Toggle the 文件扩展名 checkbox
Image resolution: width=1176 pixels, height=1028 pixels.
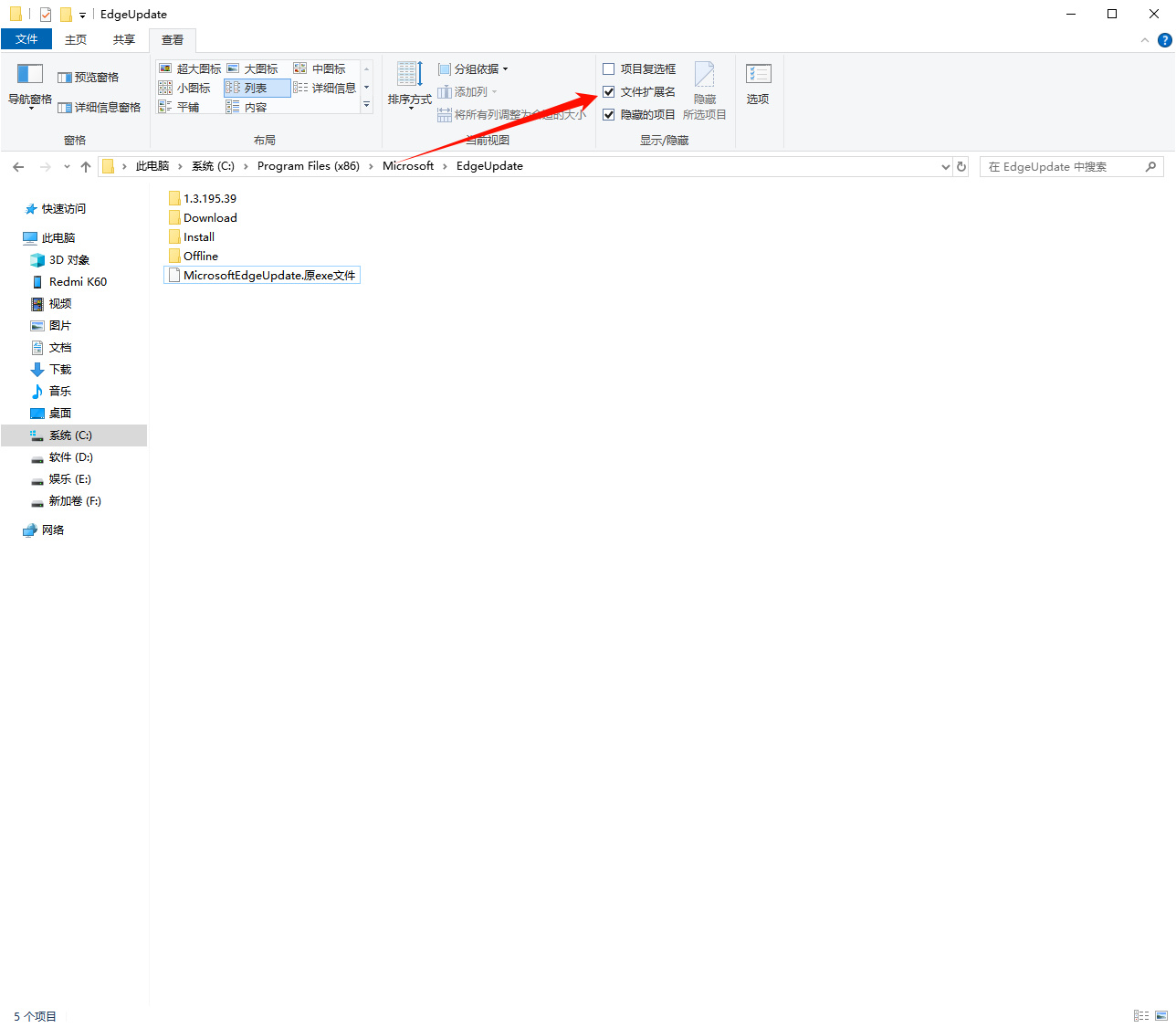pyautogui.click(x=609, y=91)
